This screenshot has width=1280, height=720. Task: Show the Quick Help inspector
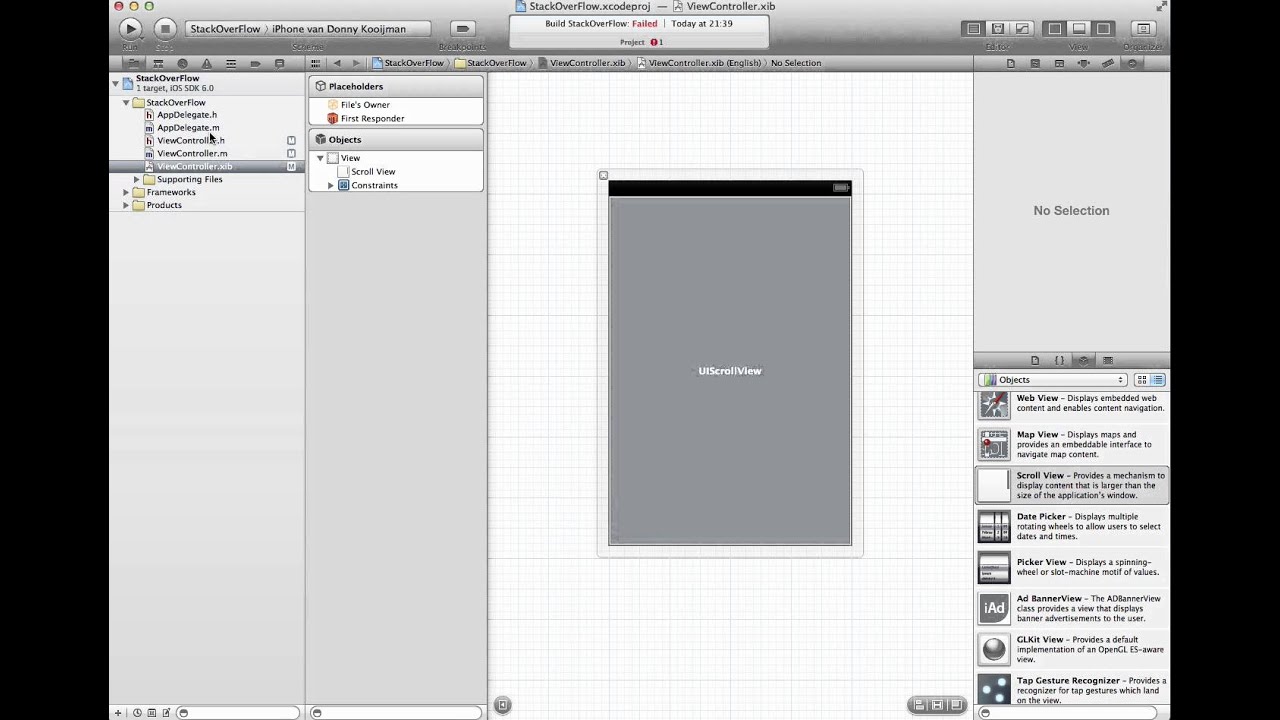[1035, 63]
